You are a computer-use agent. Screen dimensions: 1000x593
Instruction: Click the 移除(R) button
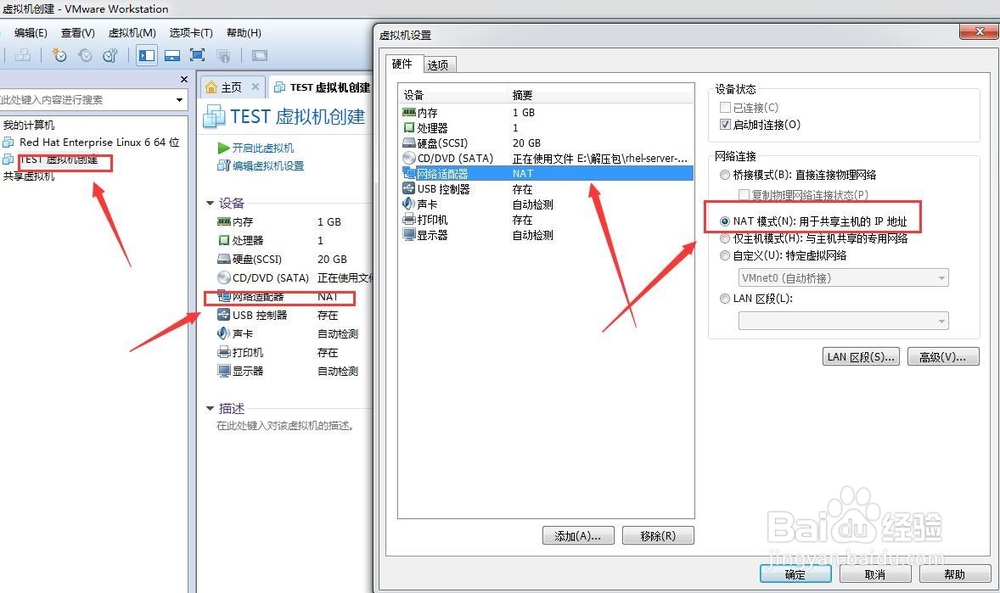click(658, 536)
